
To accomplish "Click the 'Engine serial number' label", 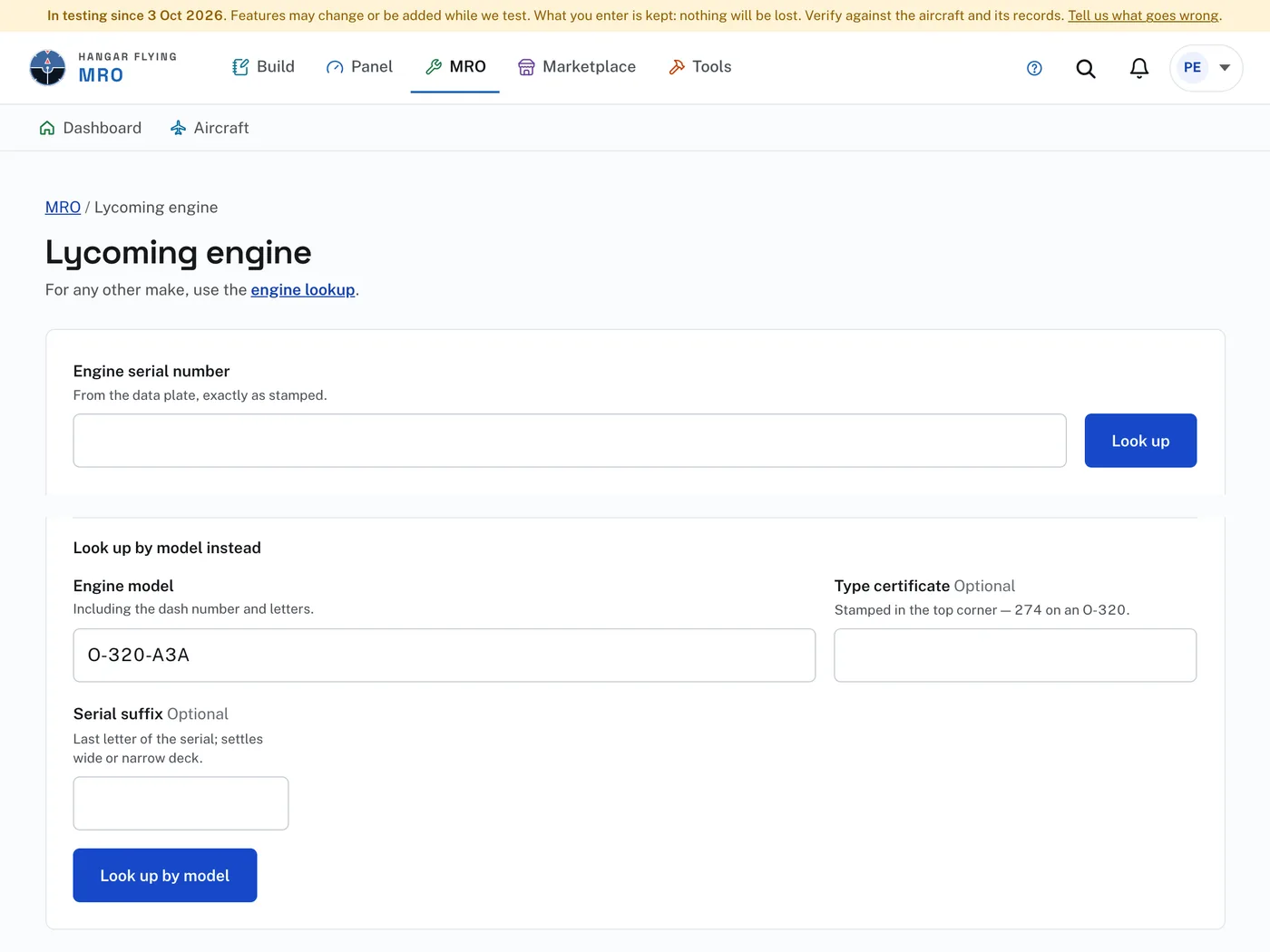I will click(x=151, y=371).
